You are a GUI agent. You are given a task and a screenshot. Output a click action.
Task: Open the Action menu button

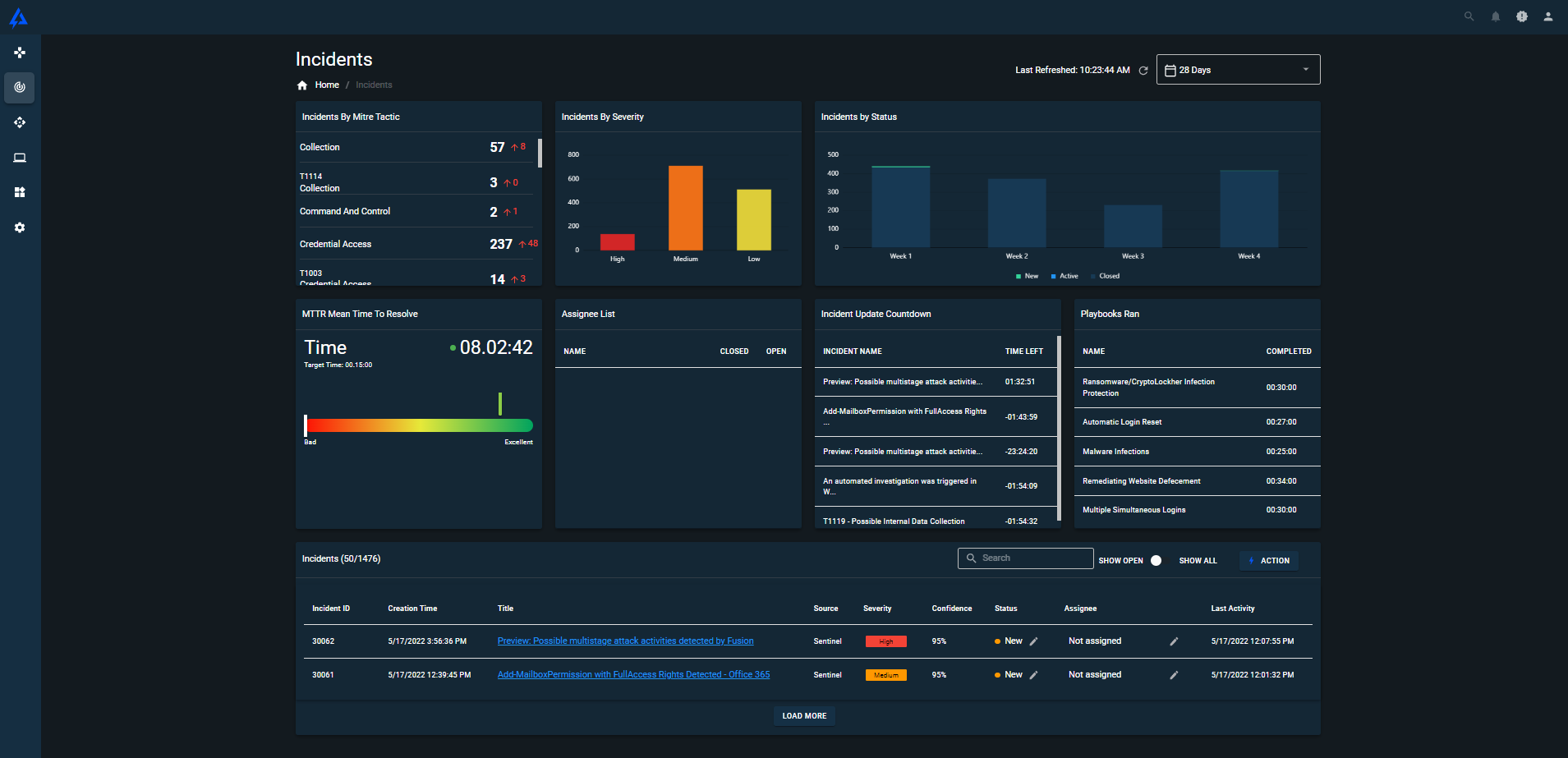[1268, 561]
